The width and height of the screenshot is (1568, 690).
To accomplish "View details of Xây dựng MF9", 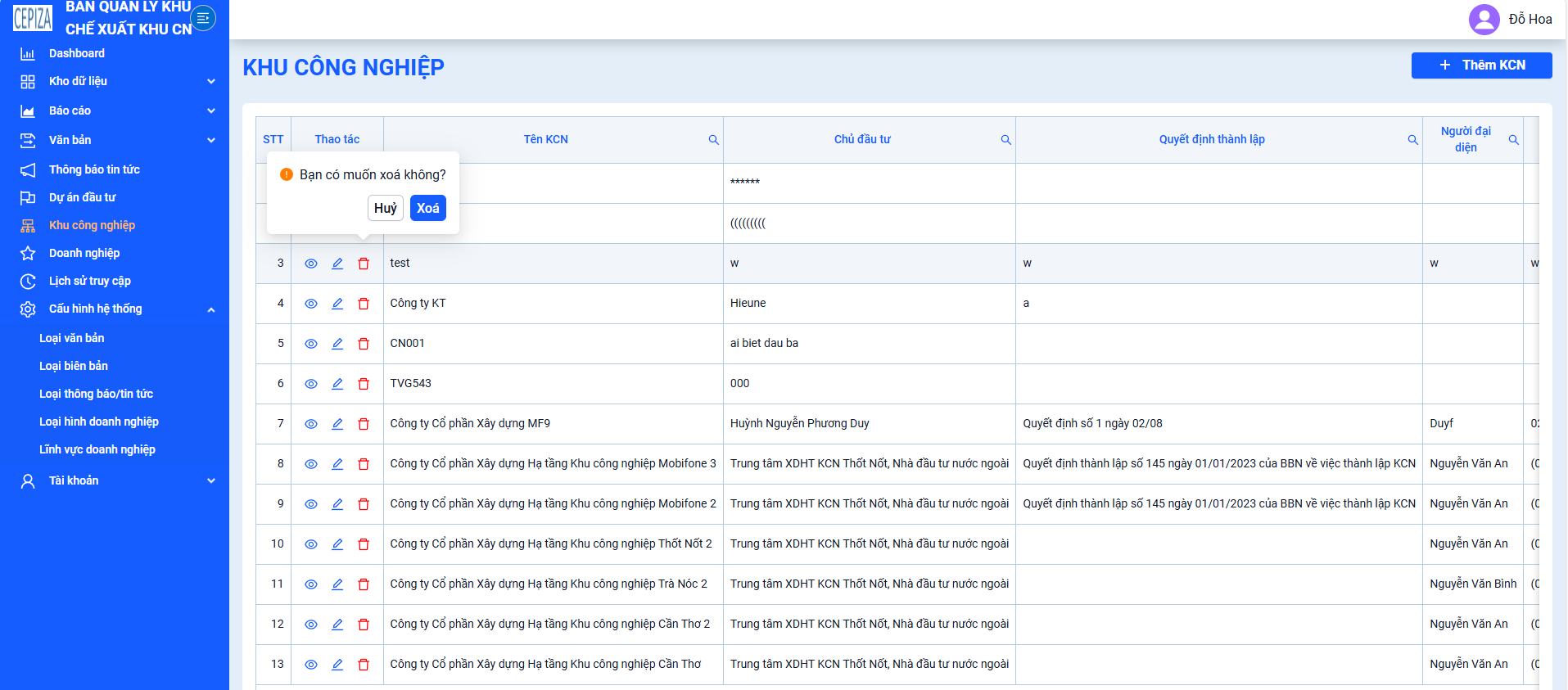I will point(311,424).
